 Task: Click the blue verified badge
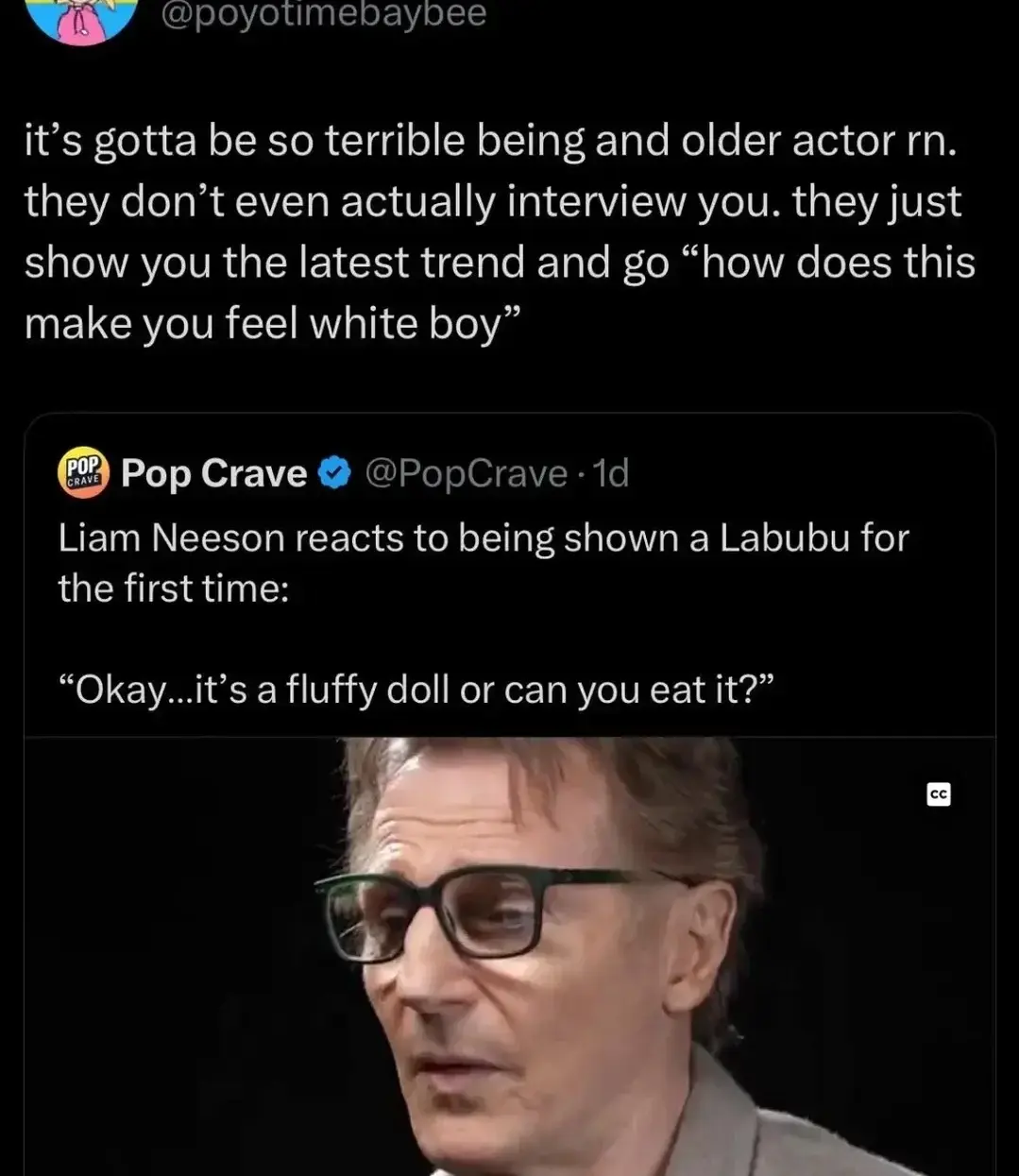[x=334, y=473]
